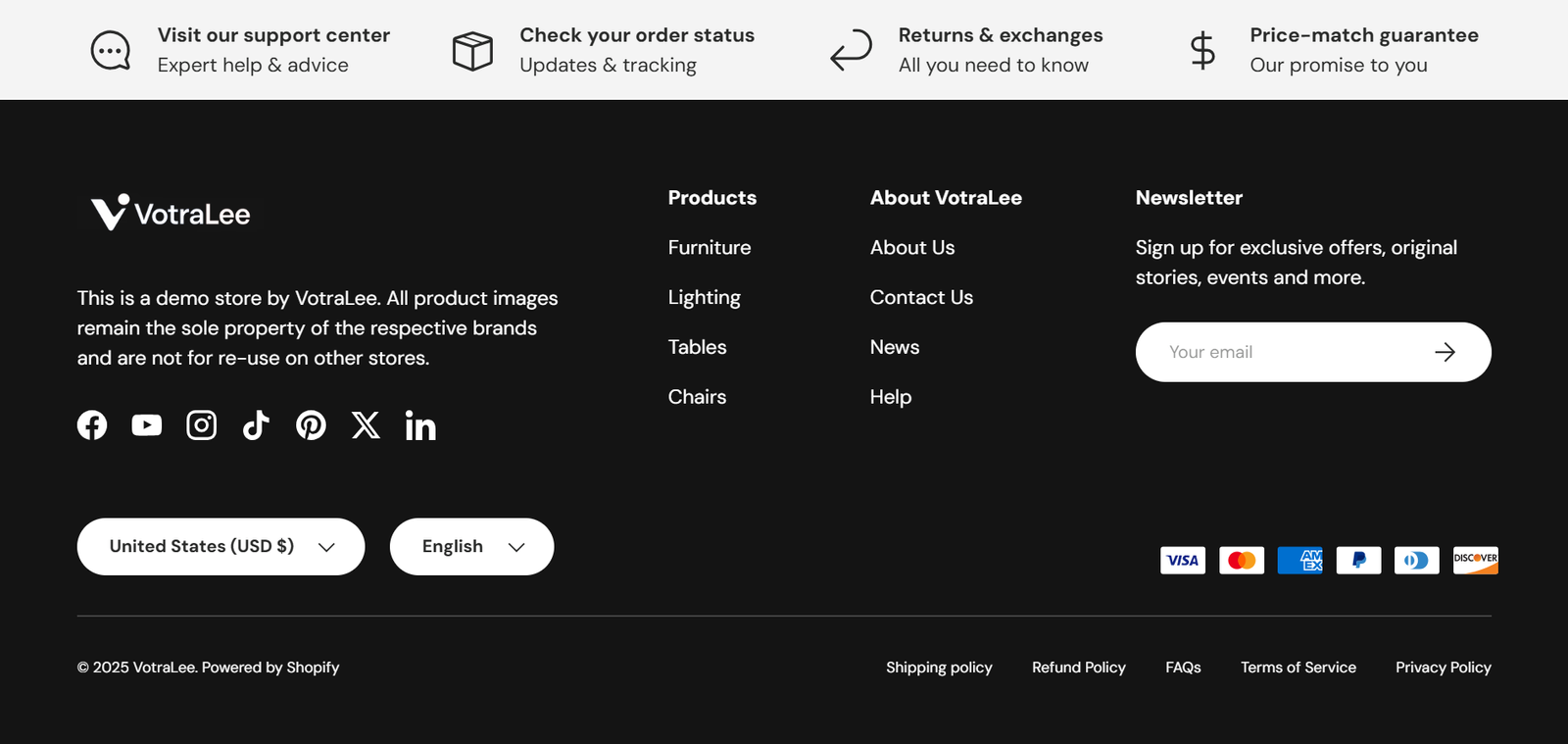
Task: View the Refund Policy link
Action: 1078,668
